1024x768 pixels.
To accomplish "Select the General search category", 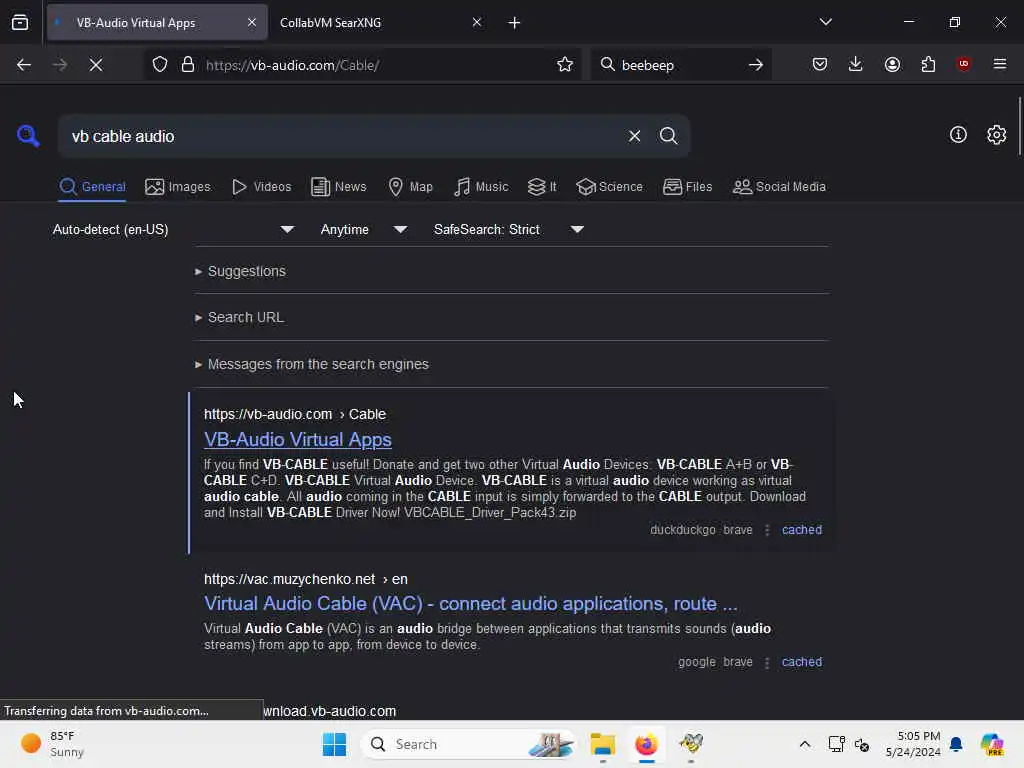I will (92, 187).
